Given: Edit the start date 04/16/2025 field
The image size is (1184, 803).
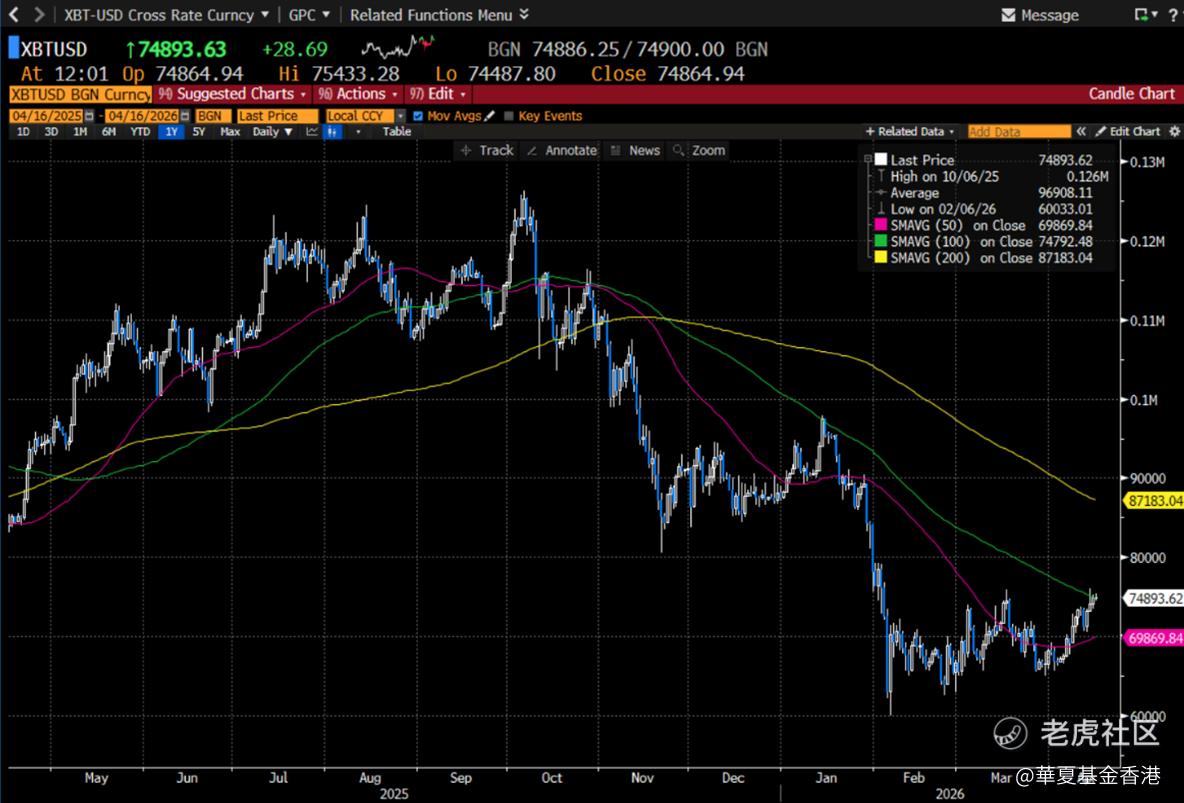Looking at the screenshot, I should (46, 116).
